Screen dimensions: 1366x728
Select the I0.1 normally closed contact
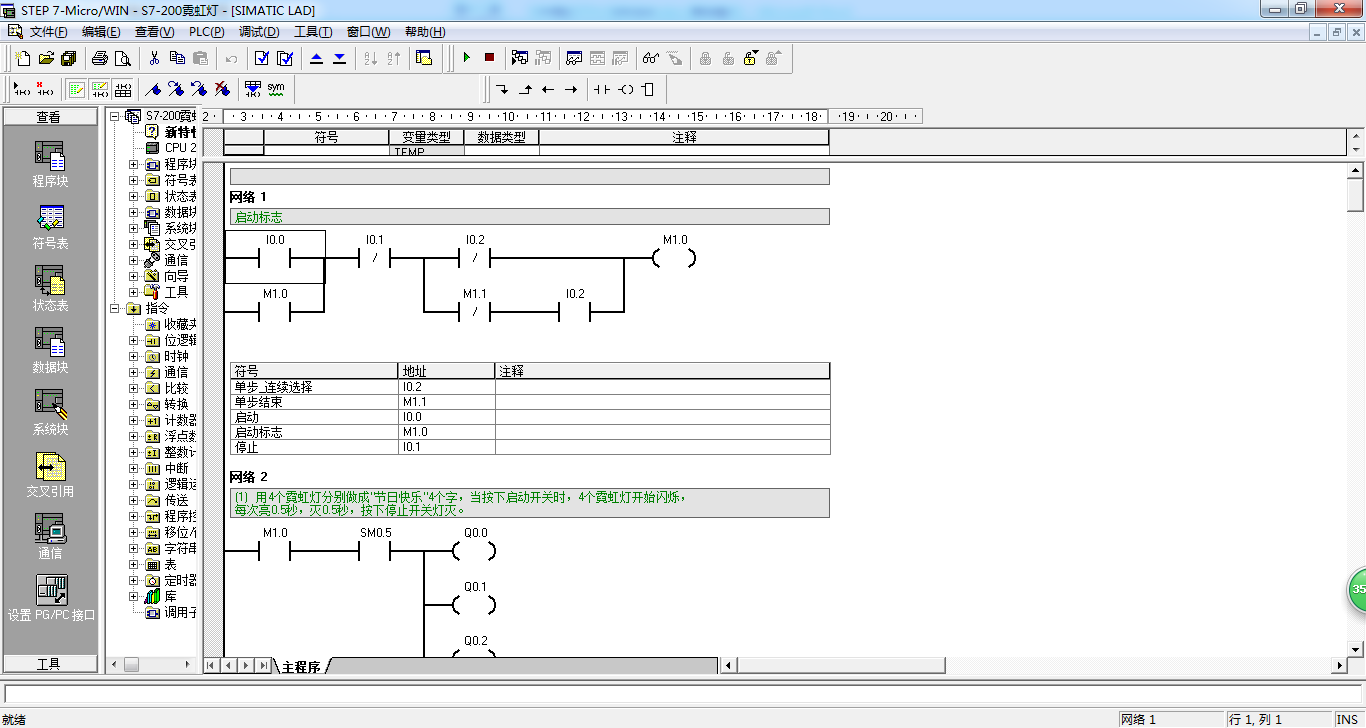coord(375,258)
